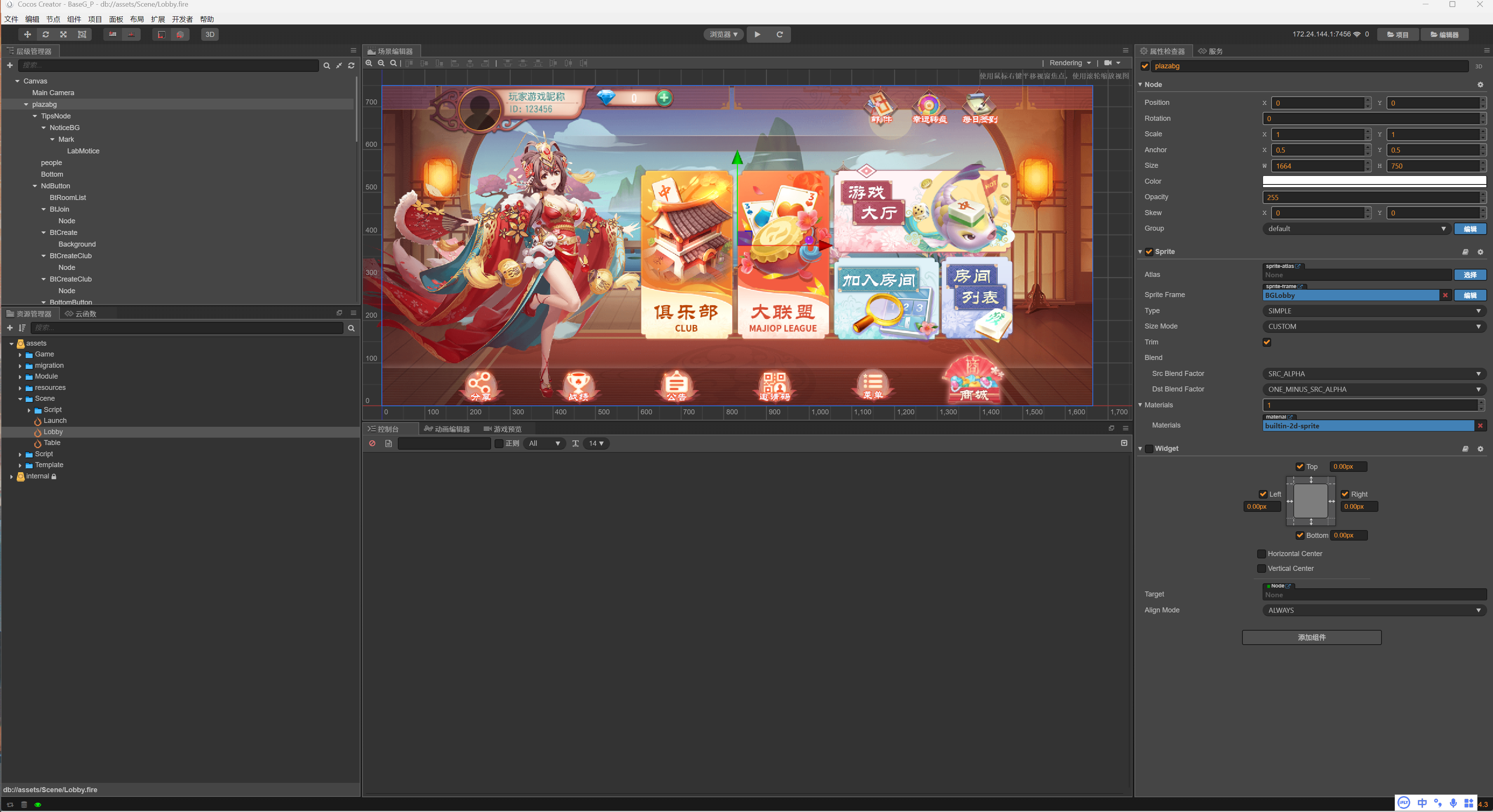Click the Play button to preview the game
The height and width of the screenshot is (812, 1493).
click(x=758, y=34)
